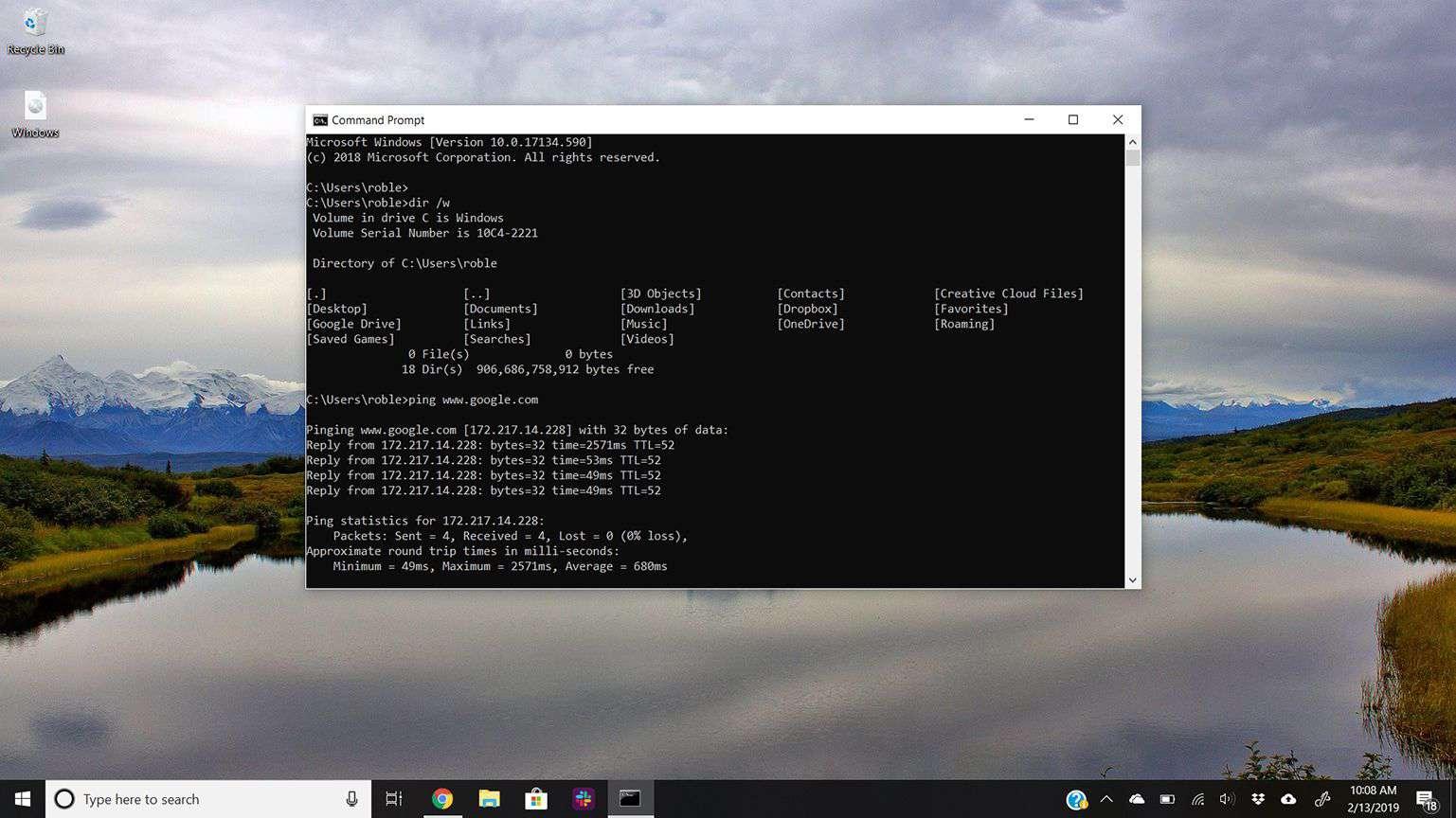Image resolution: width=1456 pixels, height=818 pixels.
Task: Open Slack from the taskbar
Action: coord(583,799)
